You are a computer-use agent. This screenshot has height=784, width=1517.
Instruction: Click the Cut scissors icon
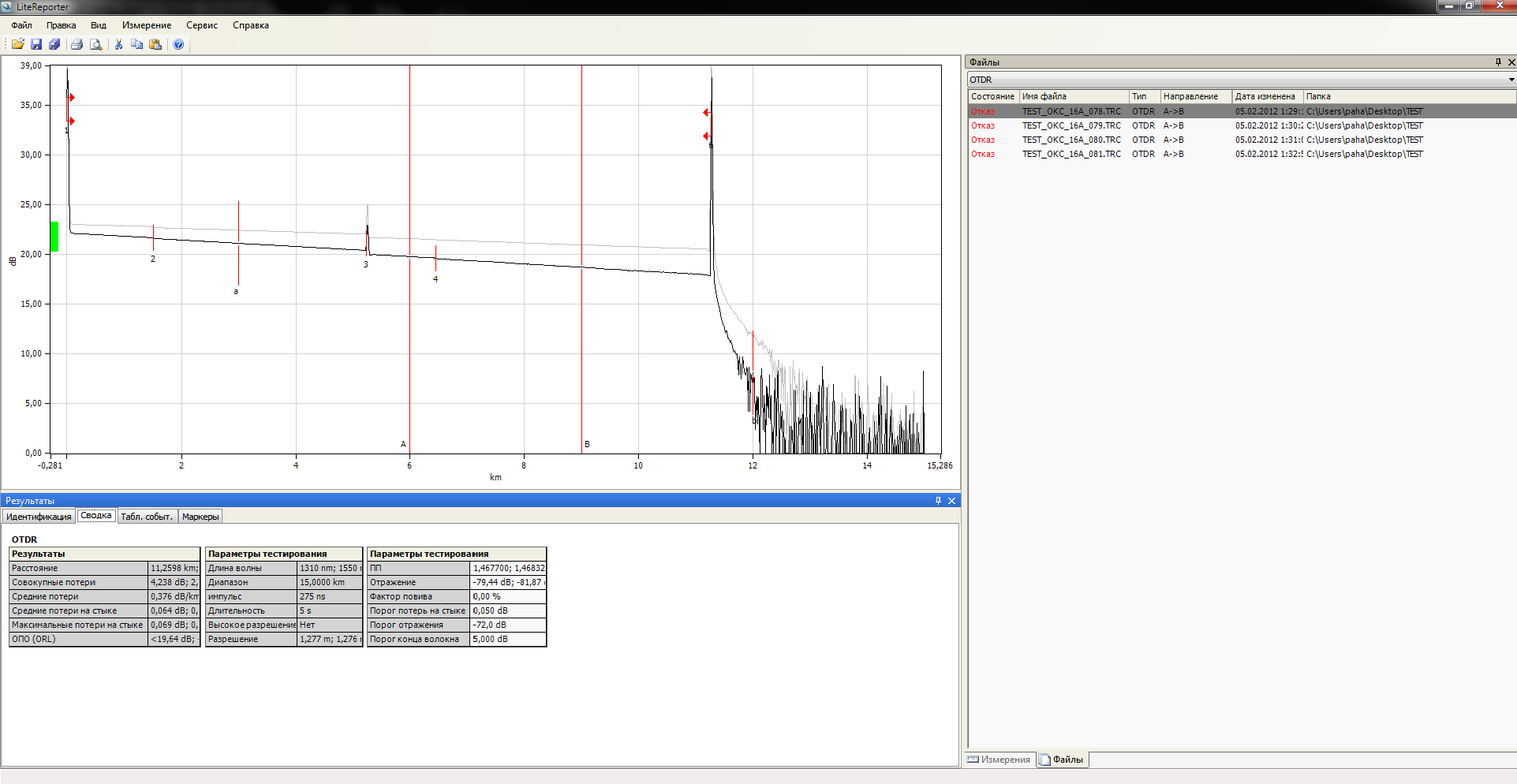pyautogui.click(x=118, y=45)
